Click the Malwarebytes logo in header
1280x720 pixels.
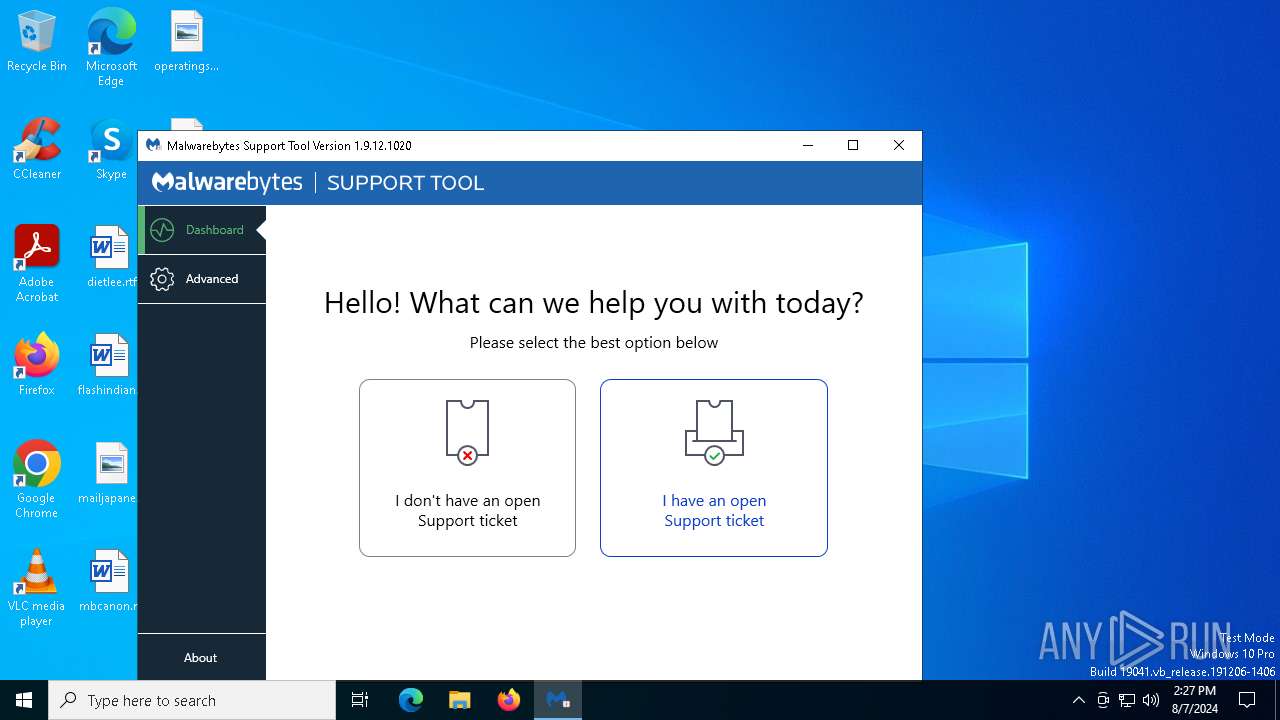pos(227,182)
